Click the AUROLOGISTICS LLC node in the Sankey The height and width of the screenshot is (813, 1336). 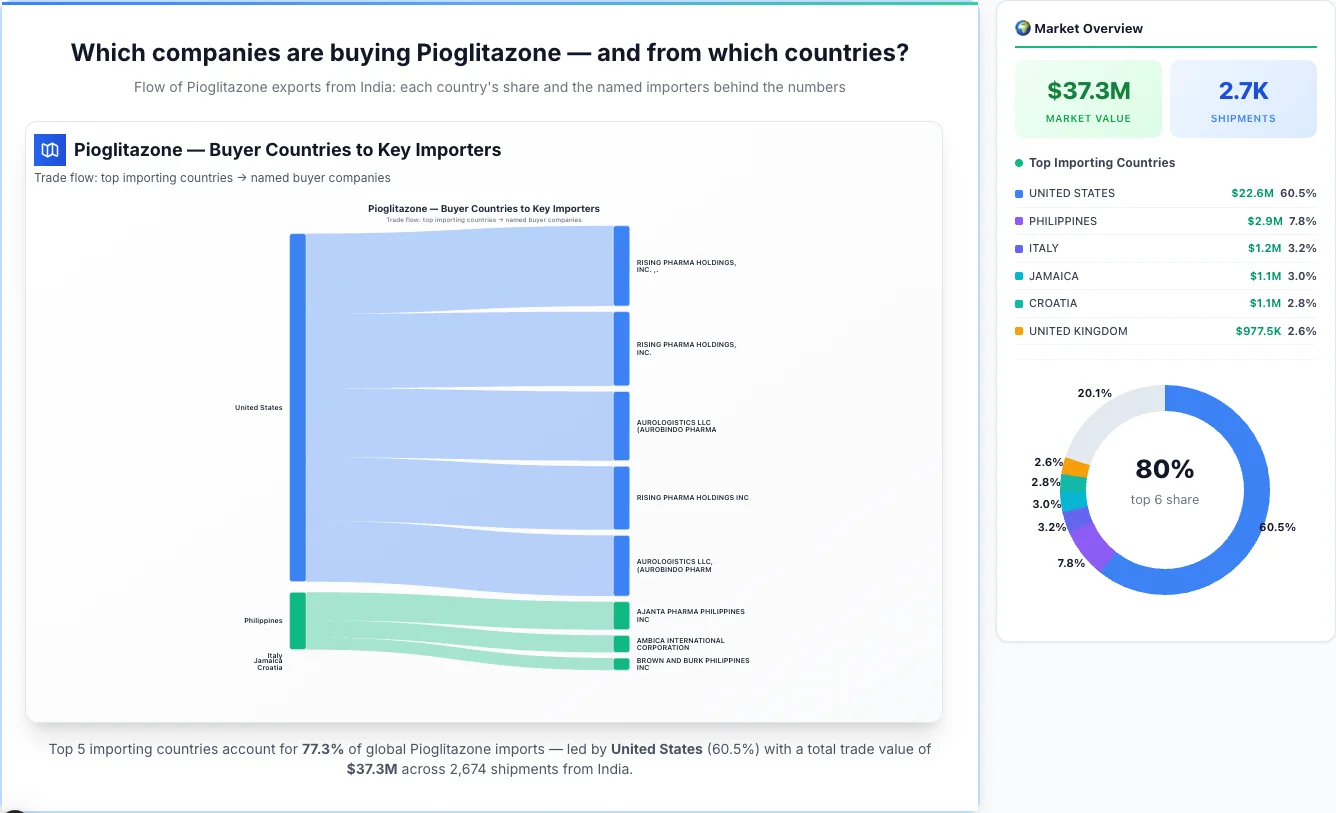click(x=622, y=425)
